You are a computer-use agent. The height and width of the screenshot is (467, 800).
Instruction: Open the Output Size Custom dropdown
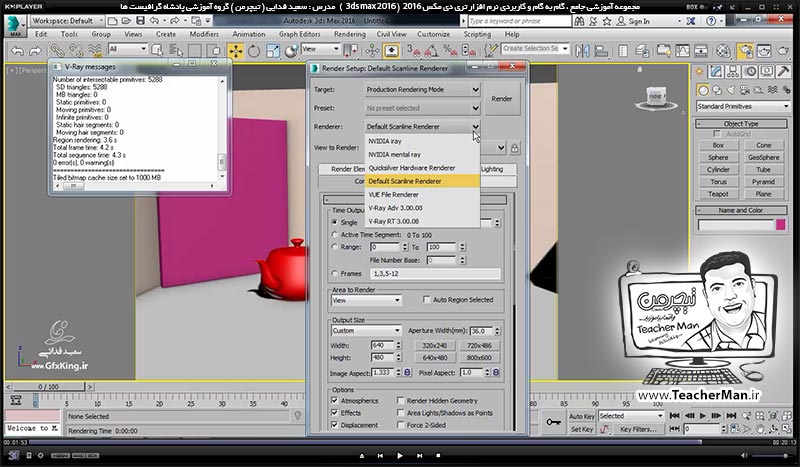(366, 331)
